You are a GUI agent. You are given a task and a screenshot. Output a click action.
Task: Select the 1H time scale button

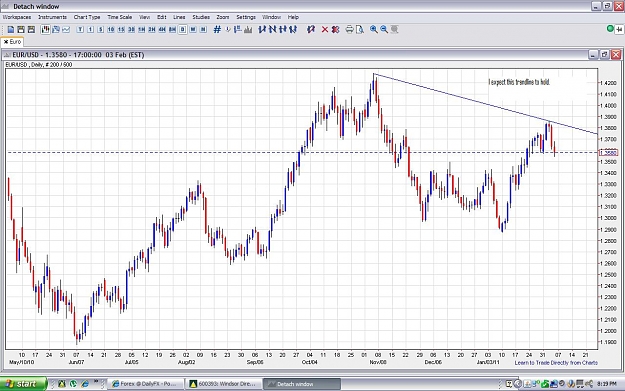click(x=142, y=29)
